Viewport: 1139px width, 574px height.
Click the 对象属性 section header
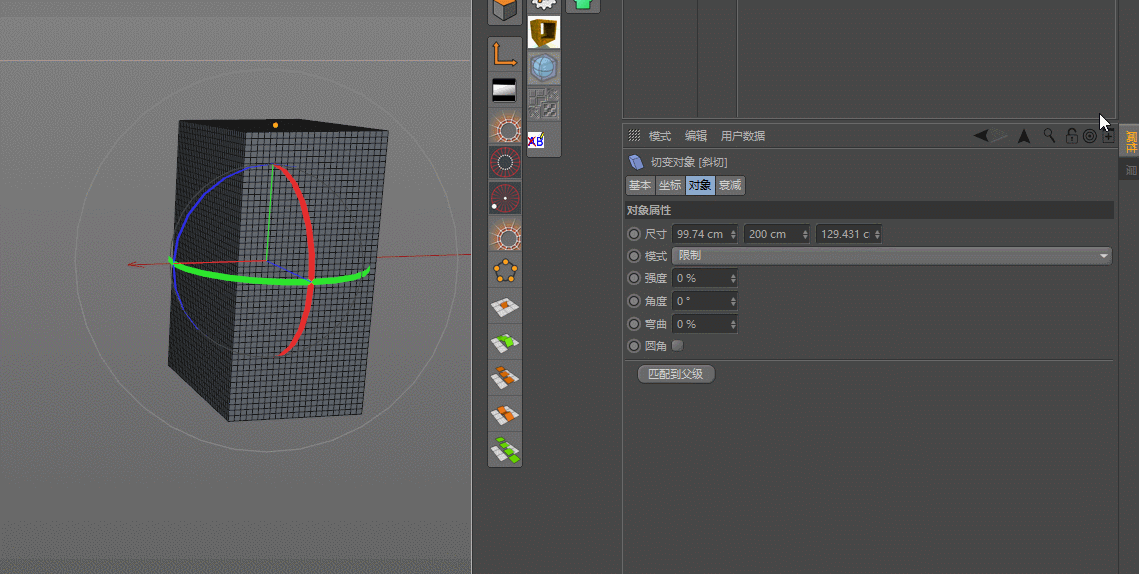pos(869,210)
